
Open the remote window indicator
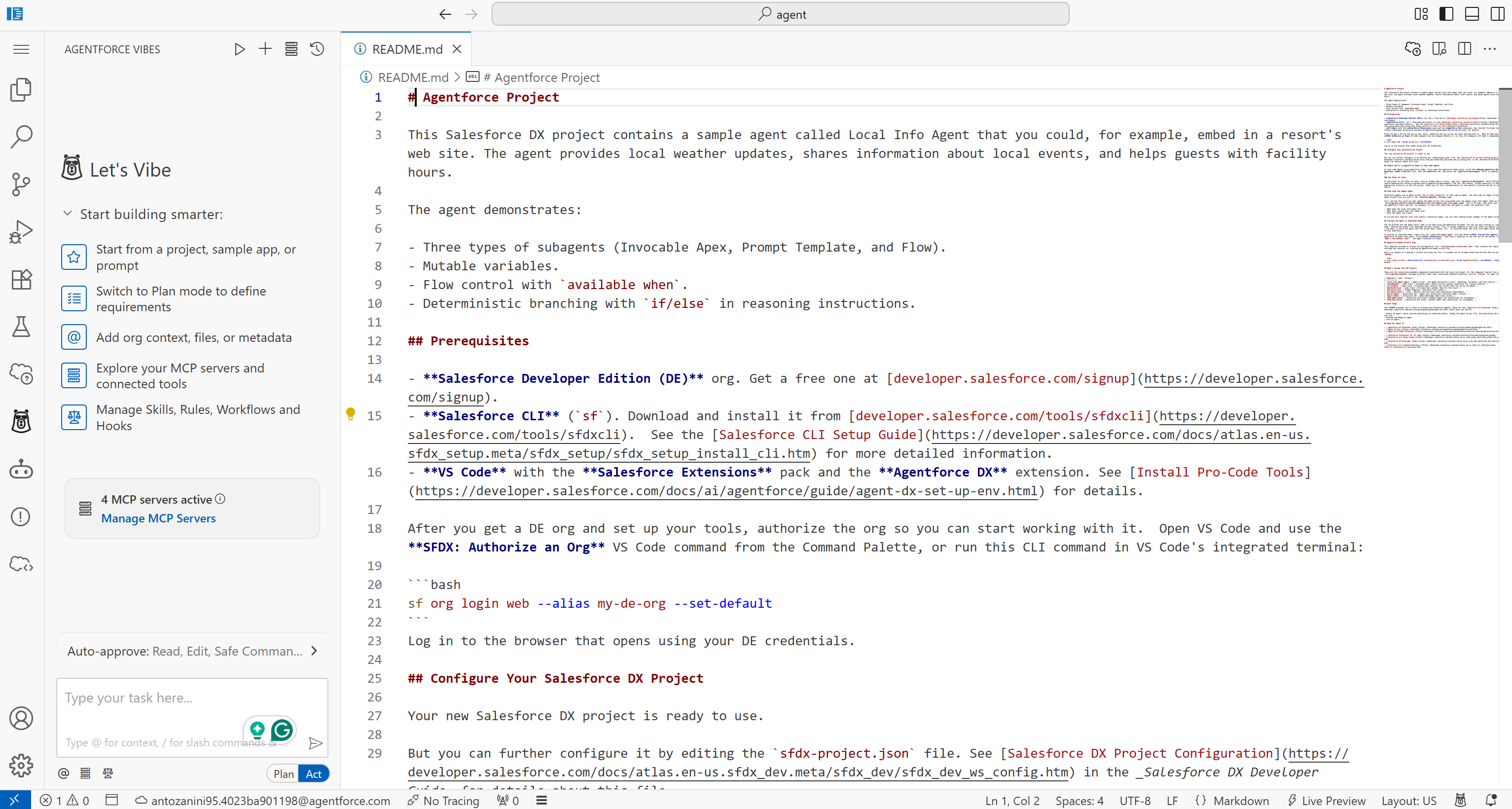pyautogui.click(x=15, y=800)
